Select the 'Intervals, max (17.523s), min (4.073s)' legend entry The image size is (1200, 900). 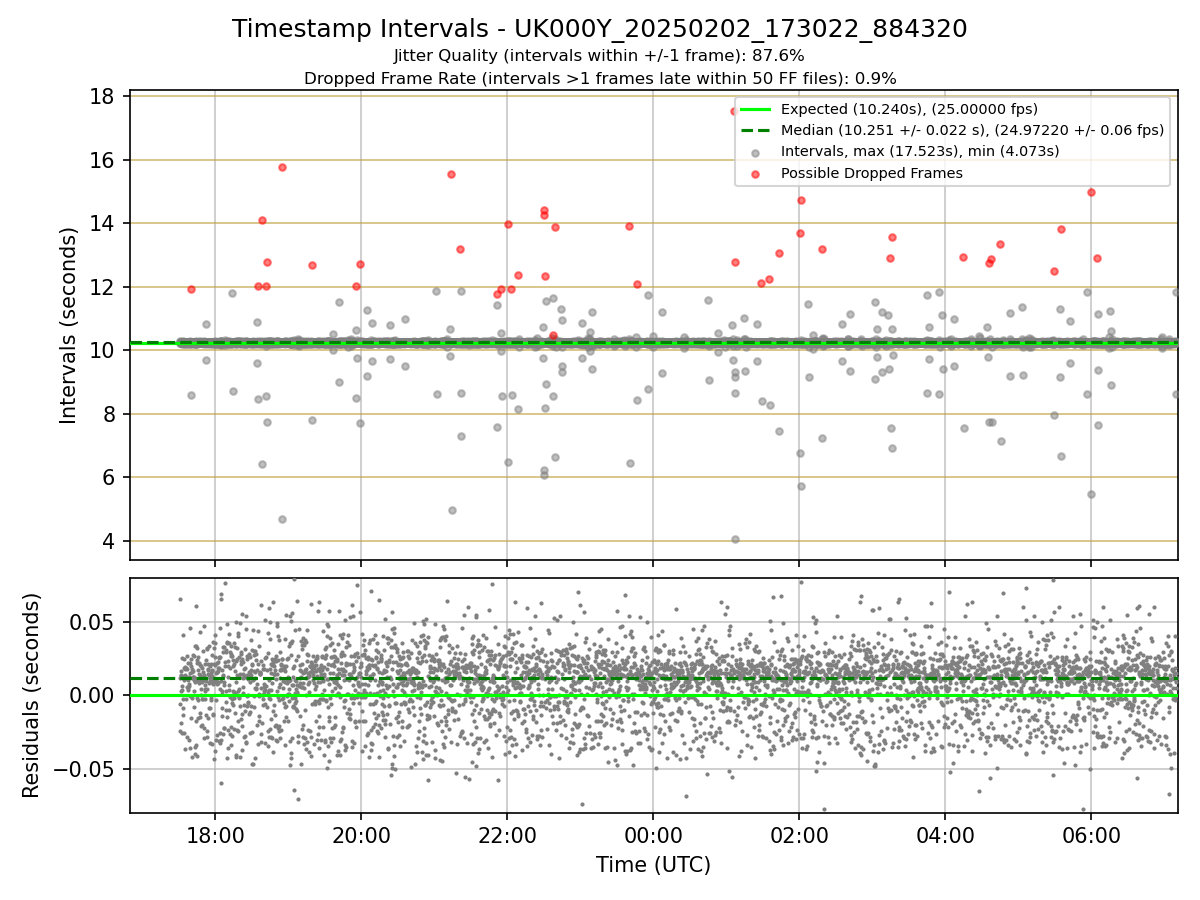pyautogui.click(x=920, y=151)
